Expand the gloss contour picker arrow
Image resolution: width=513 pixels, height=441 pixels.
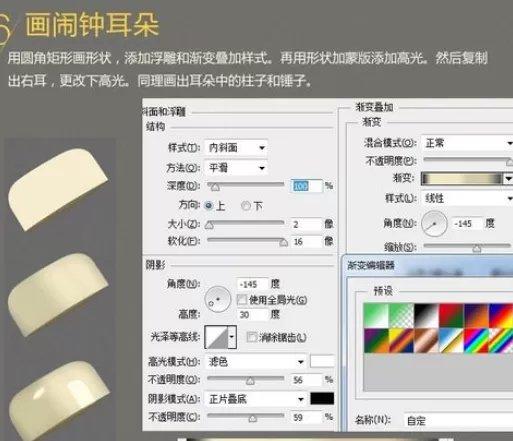tap(232, 337)
